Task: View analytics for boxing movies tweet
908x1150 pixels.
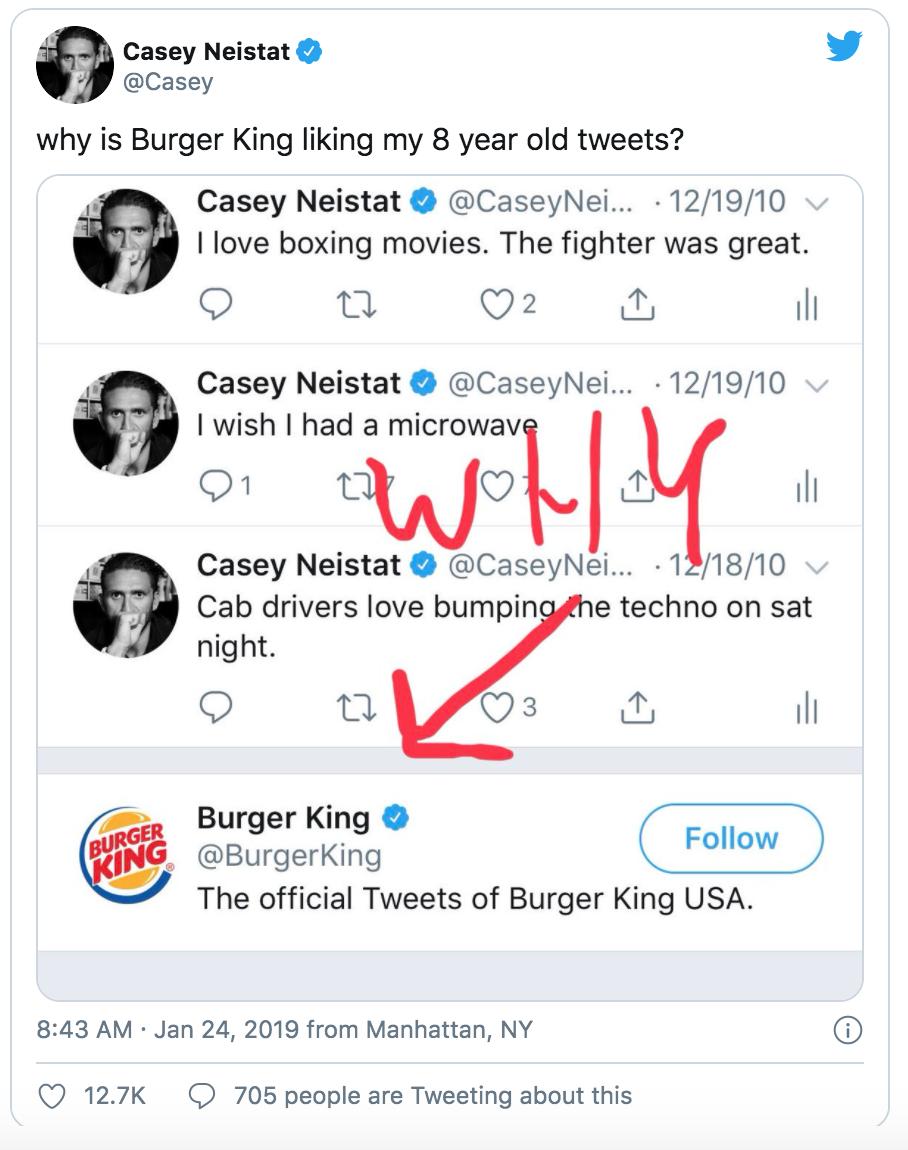Action: click(806, 306)
